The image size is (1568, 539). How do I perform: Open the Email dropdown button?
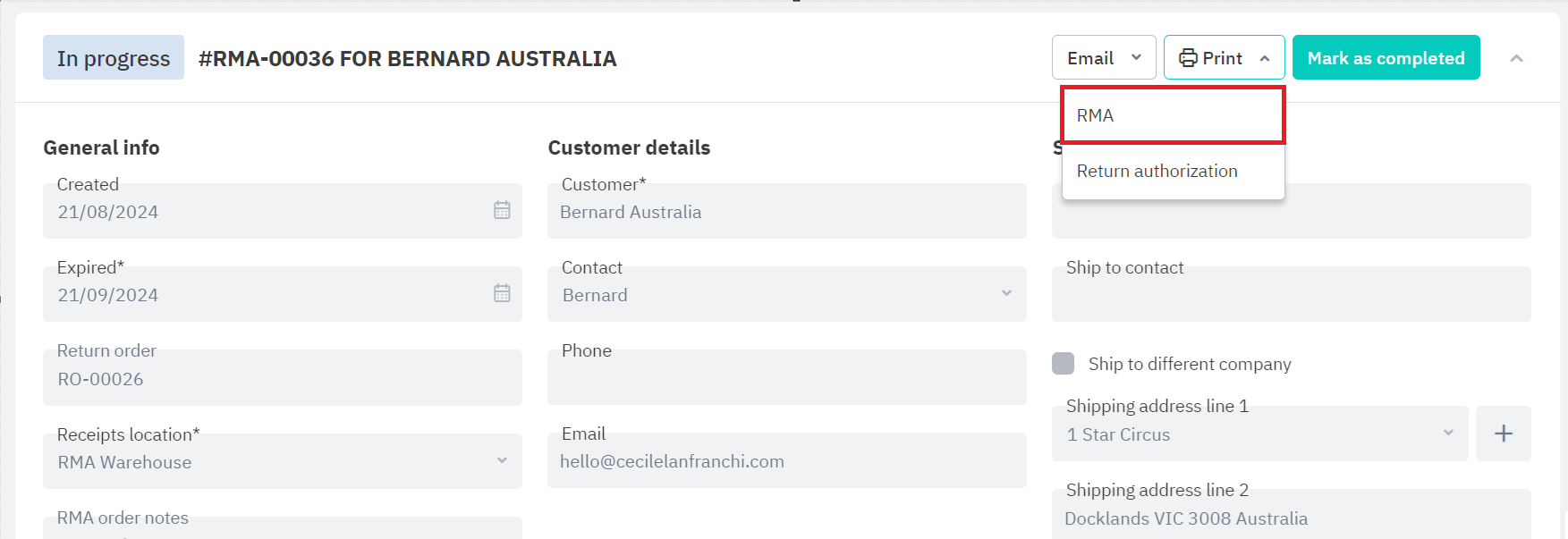[x=1103, y=58]
